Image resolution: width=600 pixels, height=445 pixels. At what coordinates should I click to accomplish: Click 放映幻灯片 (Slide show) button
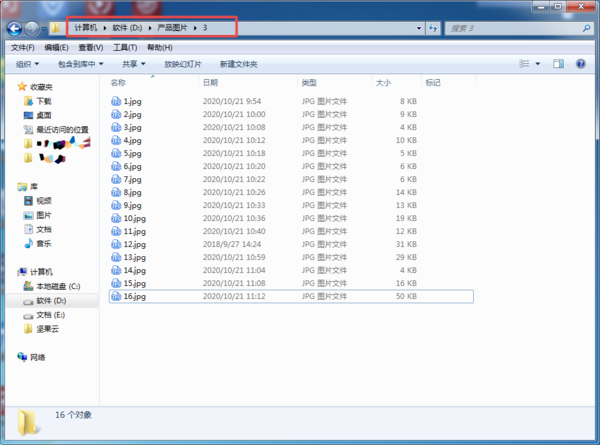pos(183,64)
